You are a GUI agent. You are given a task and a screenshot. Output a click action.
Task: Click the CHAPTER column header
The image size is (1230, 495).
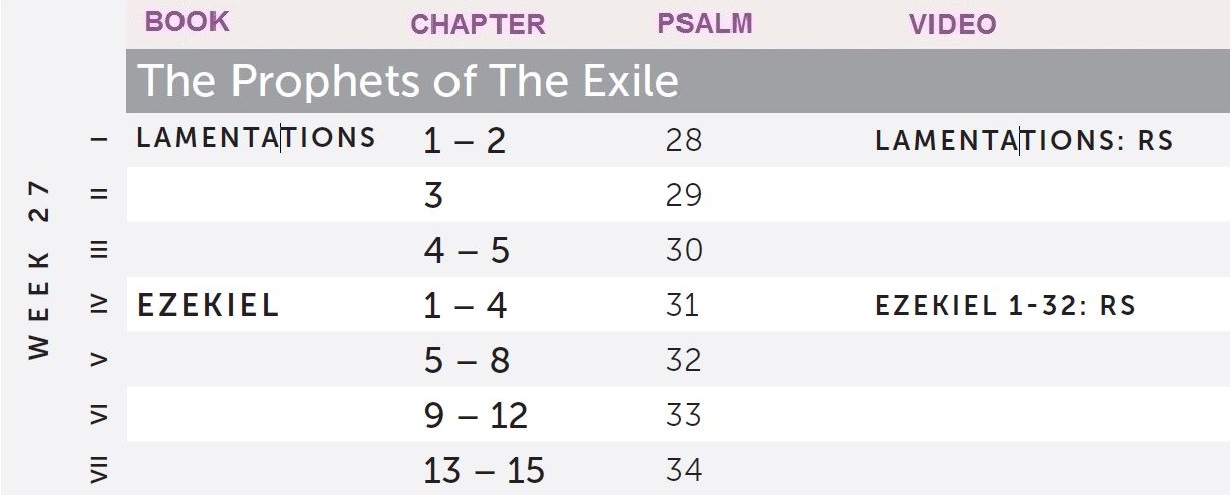478,25
